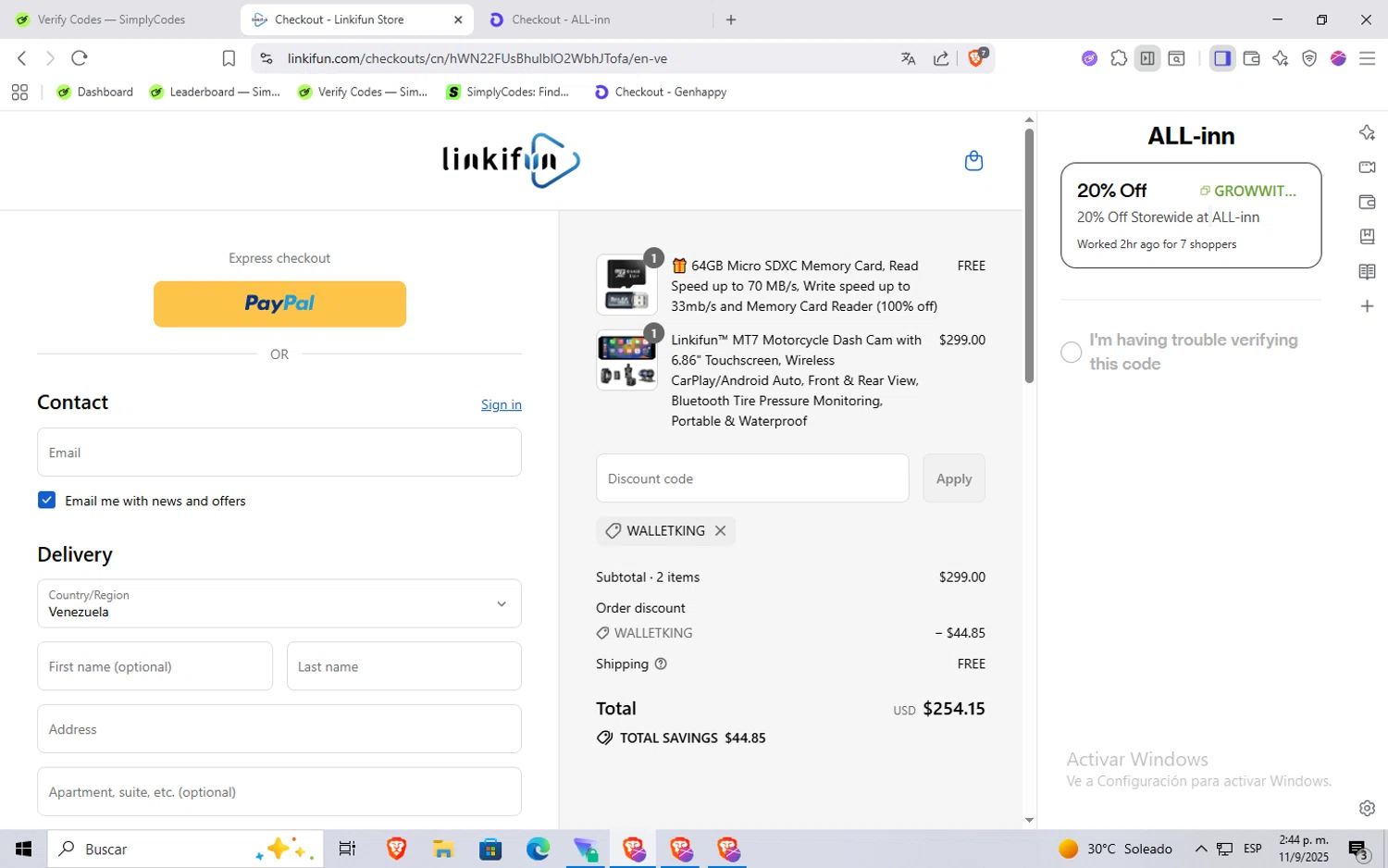This screenshot has height=868, width=1388.
Task: Reload the checkout page
Action: [x=80, y=58]
